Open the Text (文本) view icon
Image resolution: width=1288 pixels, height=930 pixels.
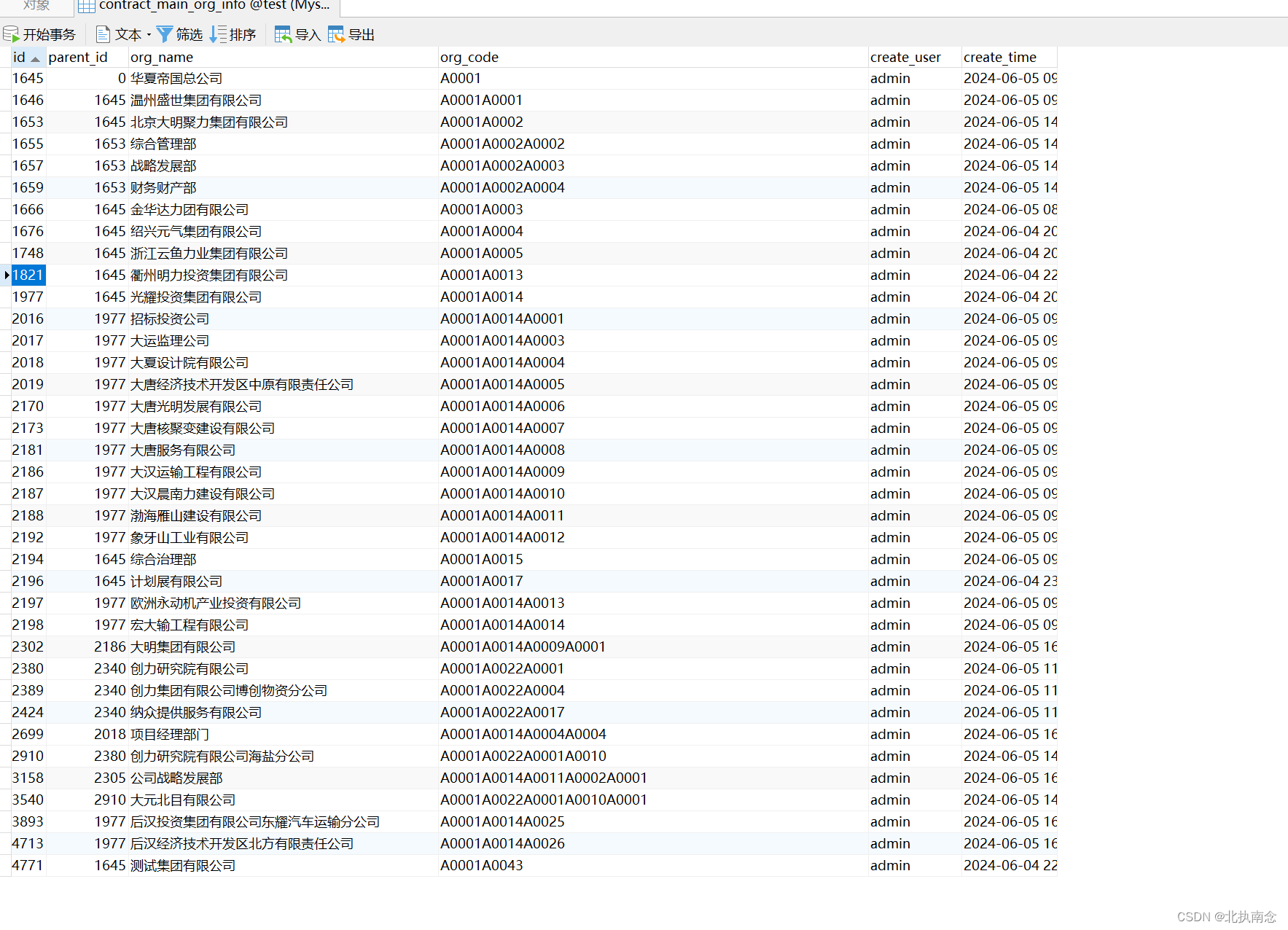103,34
